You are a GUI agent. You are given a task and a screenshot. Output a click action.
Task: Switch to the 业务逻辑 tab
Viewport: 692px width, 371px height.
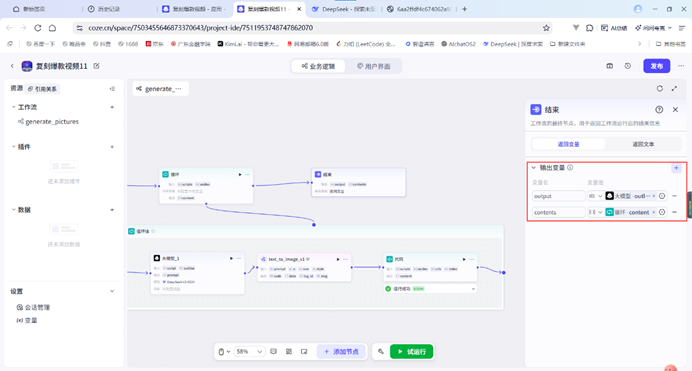tap(318, 66)
